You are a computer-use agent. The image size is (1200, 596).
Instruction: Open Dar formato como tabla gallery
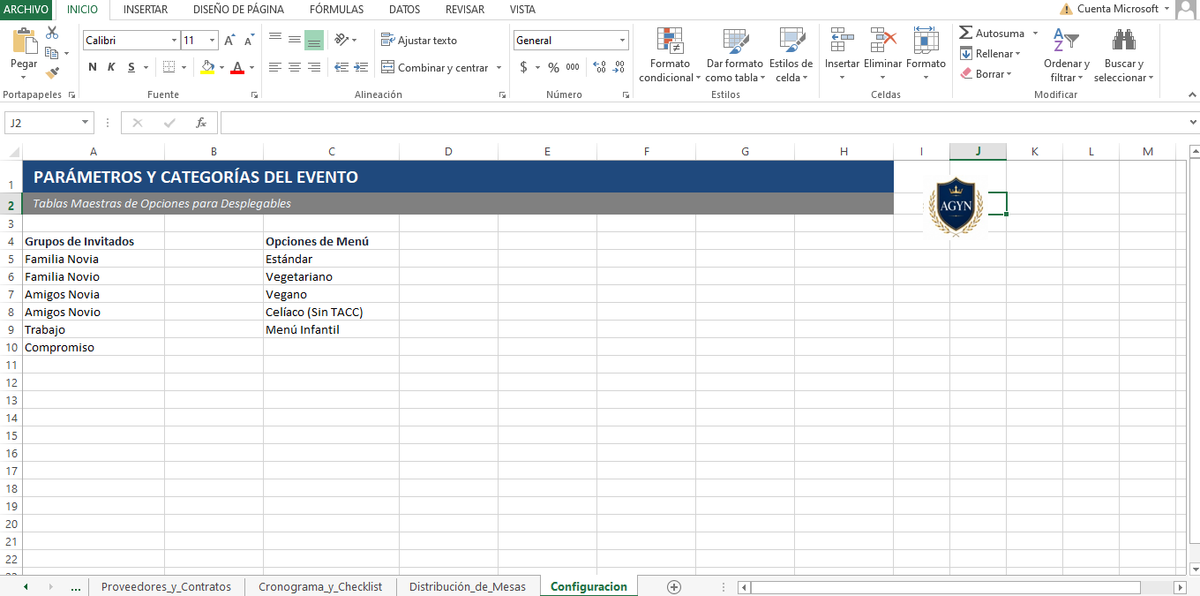[734, 56]
